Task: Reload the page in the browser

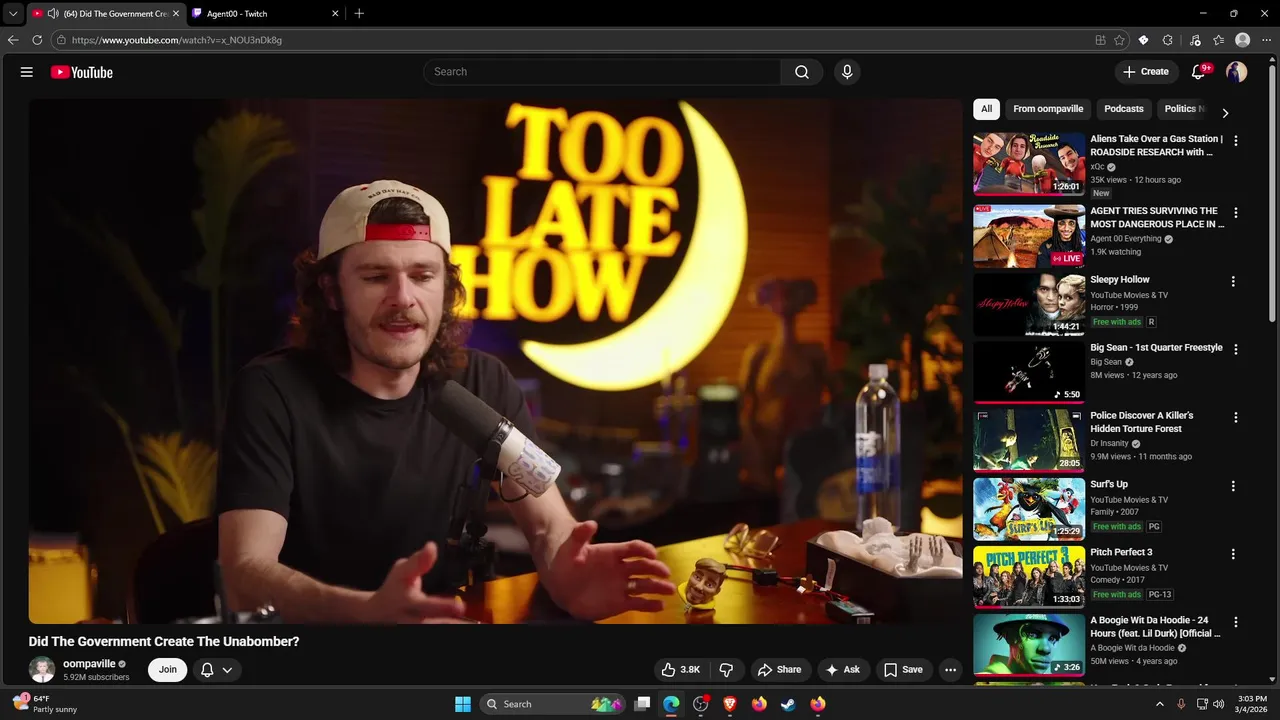Action: click(x=37, y=40)
